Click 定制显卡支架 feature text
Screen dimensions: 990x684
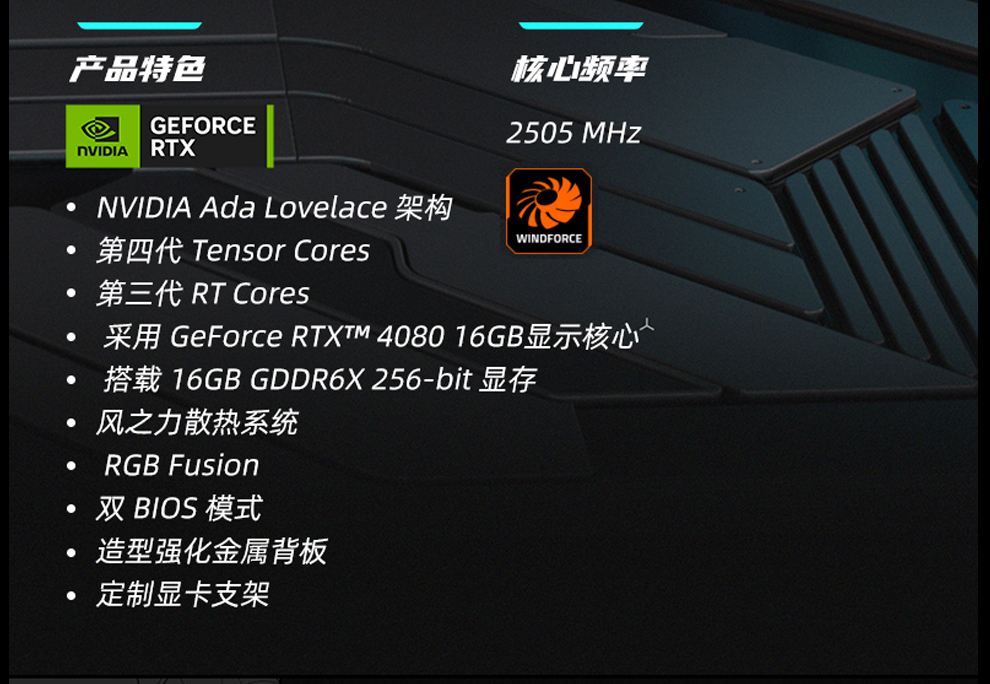coord(183,594)
